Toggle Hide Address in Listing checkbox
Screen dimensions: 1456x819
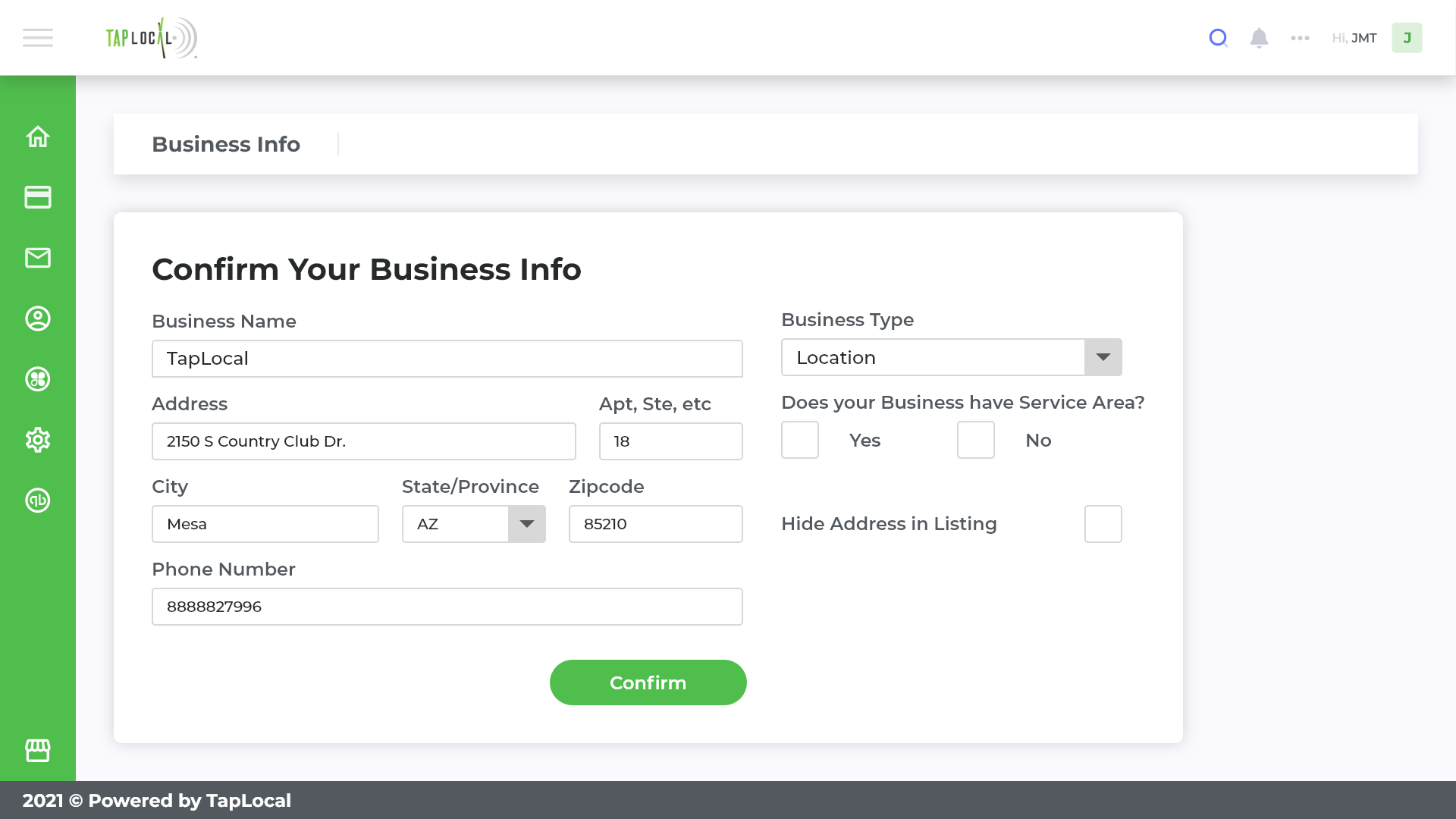(x=1103, y=524)
